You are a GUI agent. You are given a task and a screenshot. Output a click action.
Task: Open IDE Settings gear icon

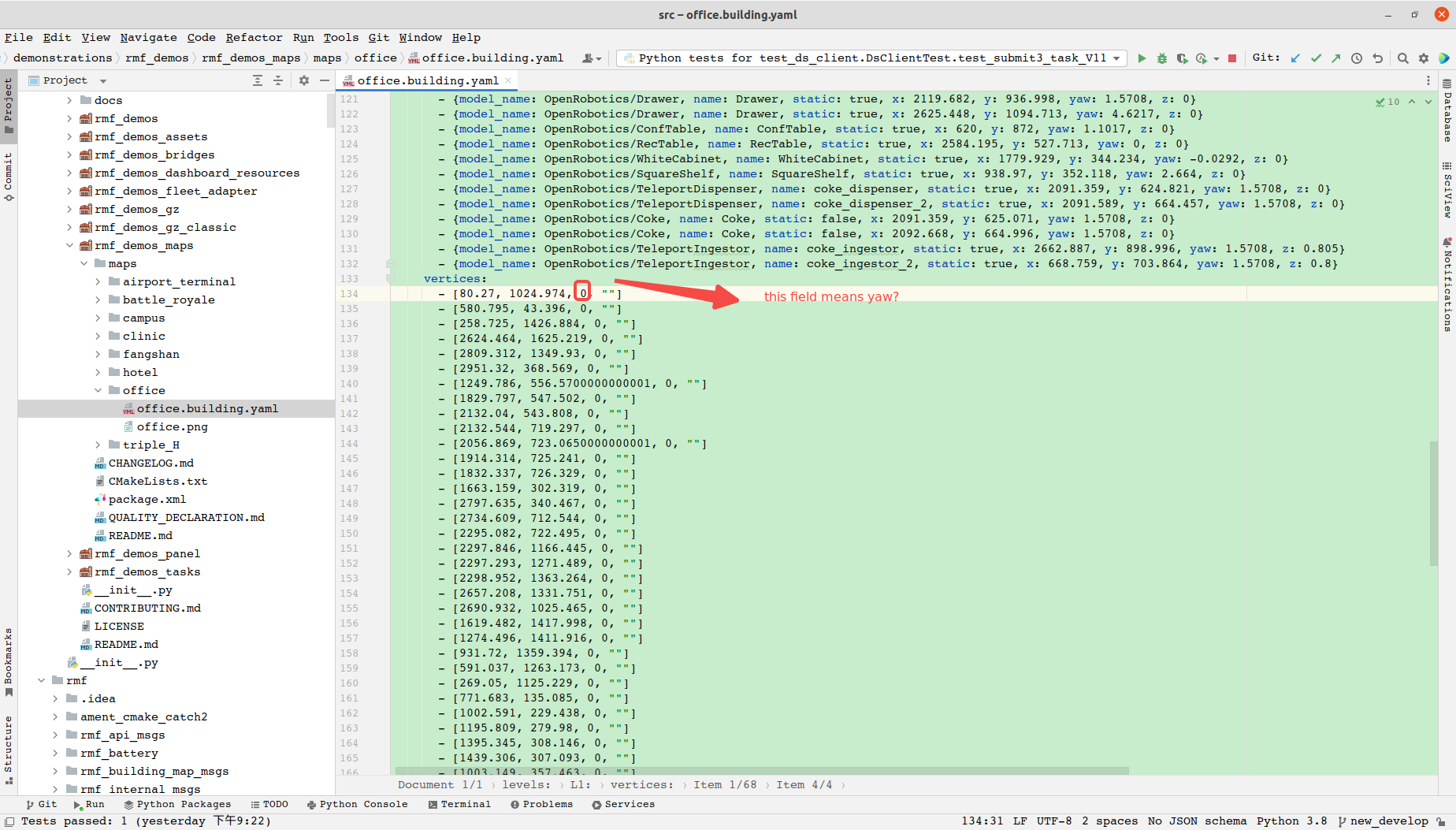(x=1423, y=58)
